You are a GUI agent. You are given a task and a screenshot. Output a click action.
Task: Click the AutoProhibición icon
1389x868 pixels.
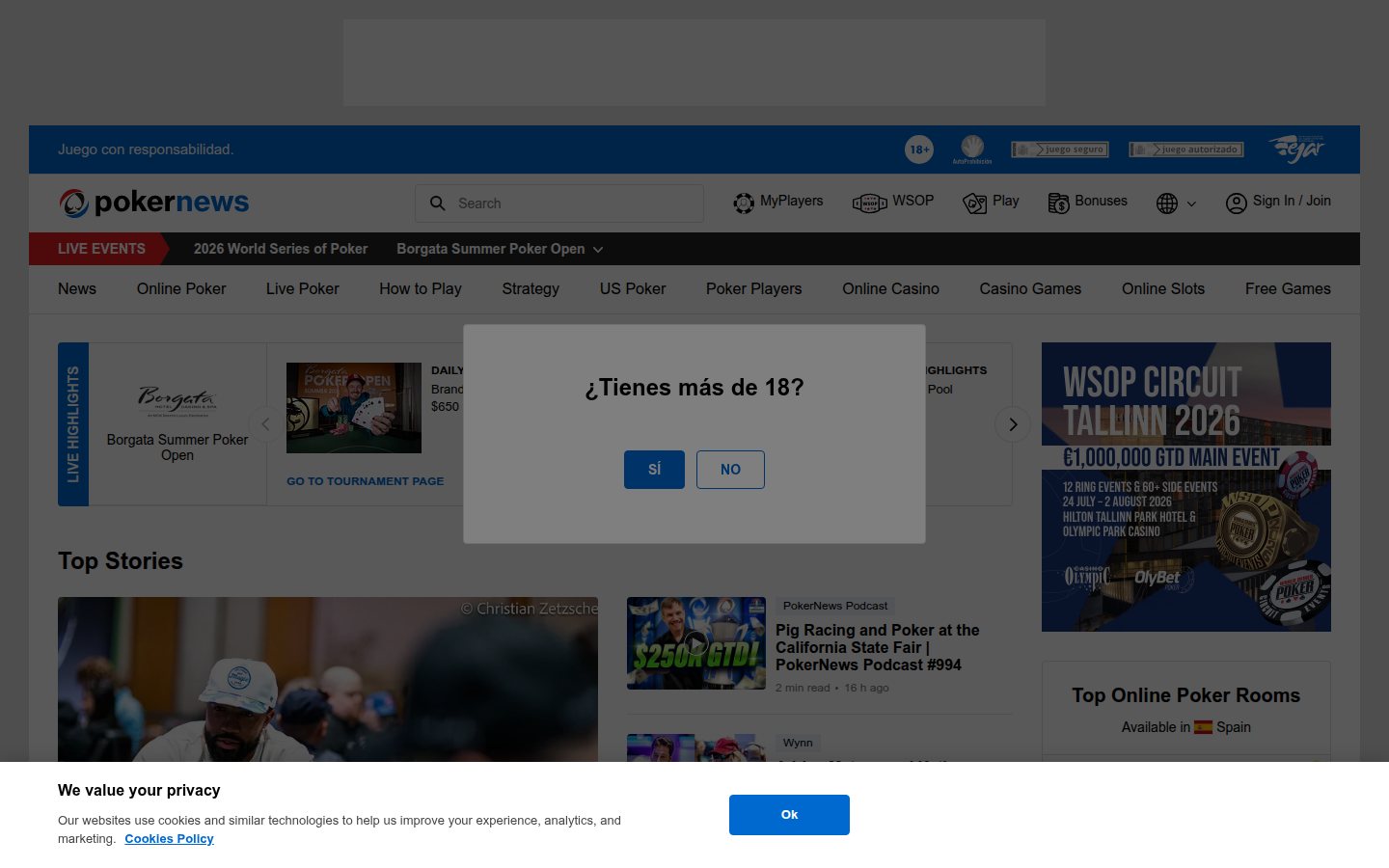(972, 149)
